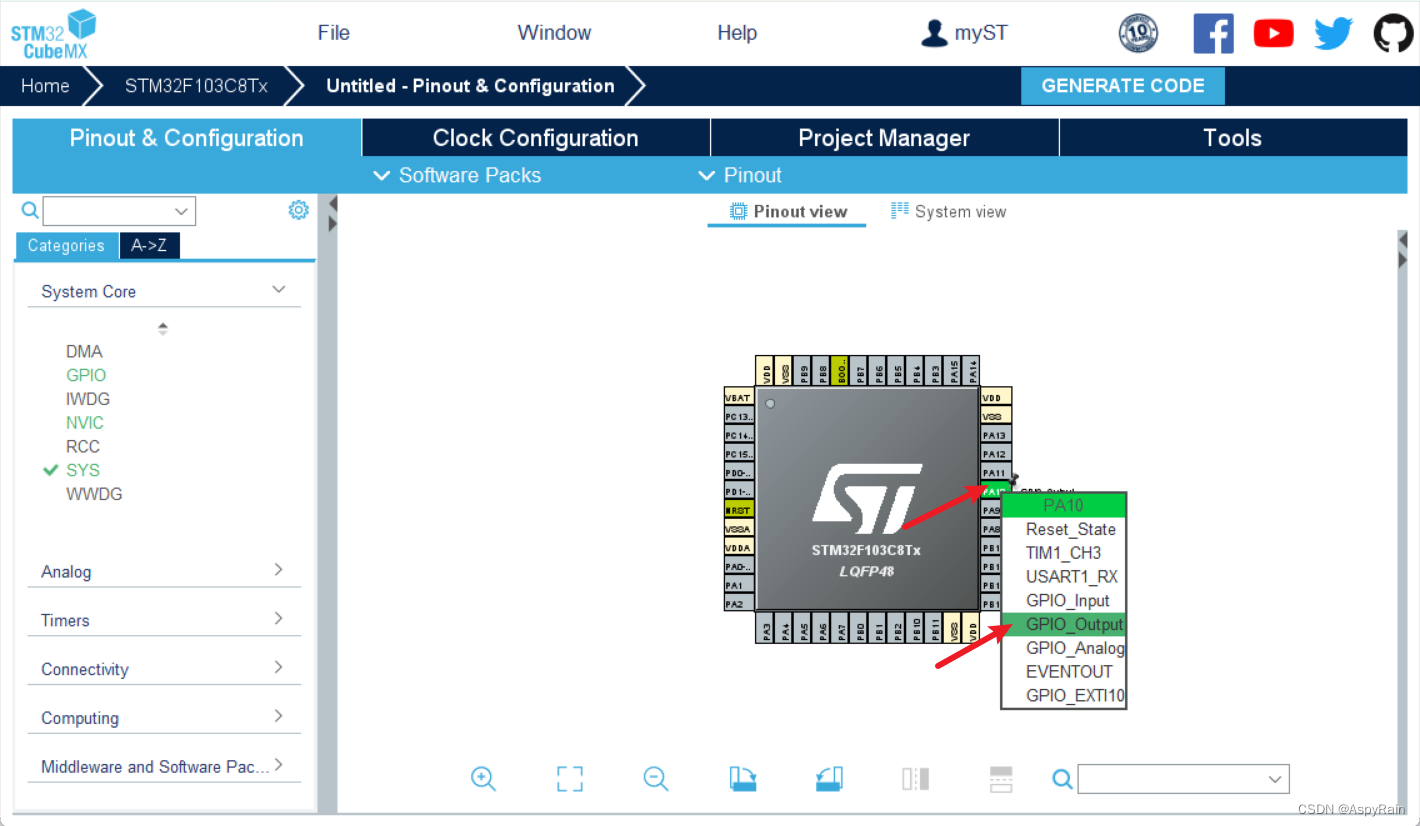The width and height of the screenshot is (1420, 826).
Task: Click the PA13 pin on the chip
Action: pos(995,435)
